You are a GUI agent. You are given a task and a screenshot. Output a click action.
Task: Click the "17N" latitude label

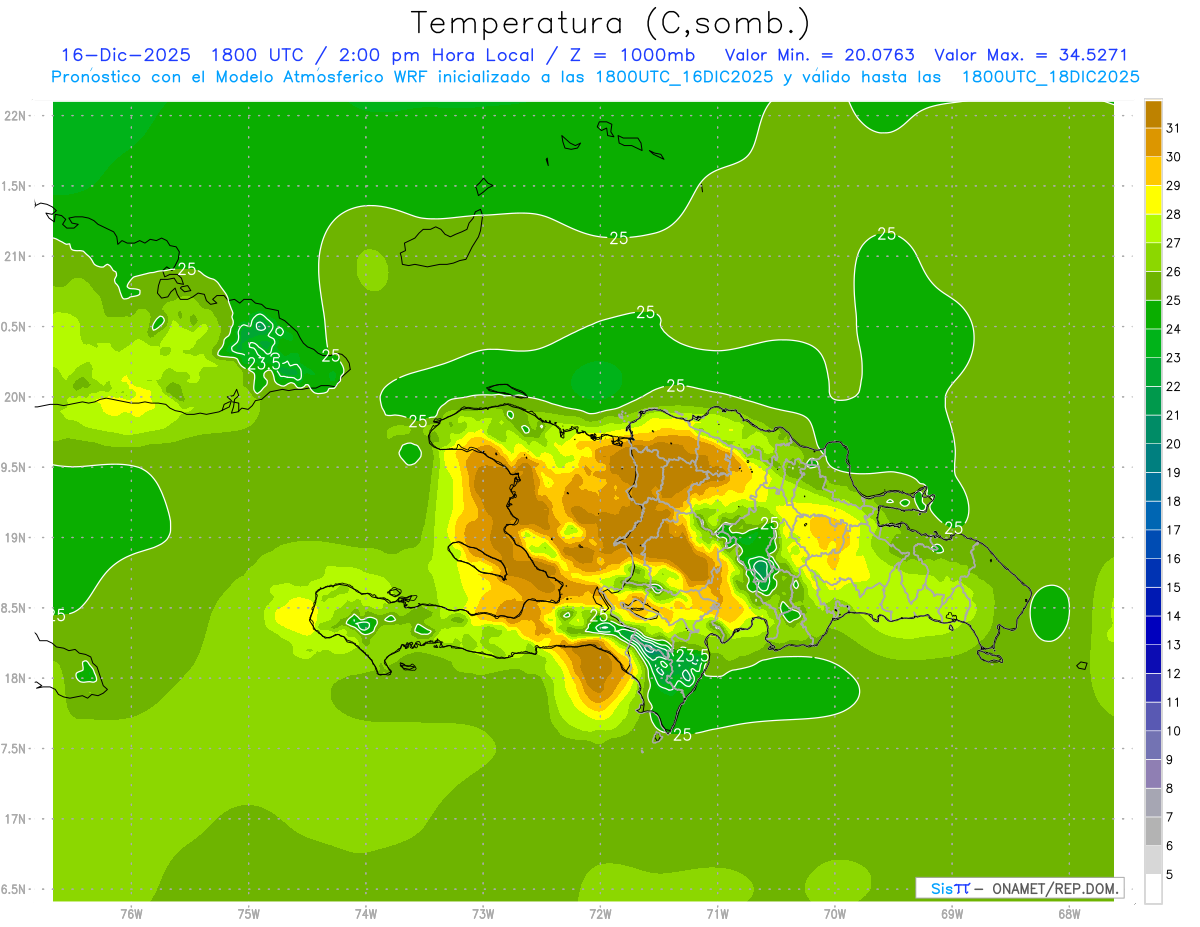(16, 819)
